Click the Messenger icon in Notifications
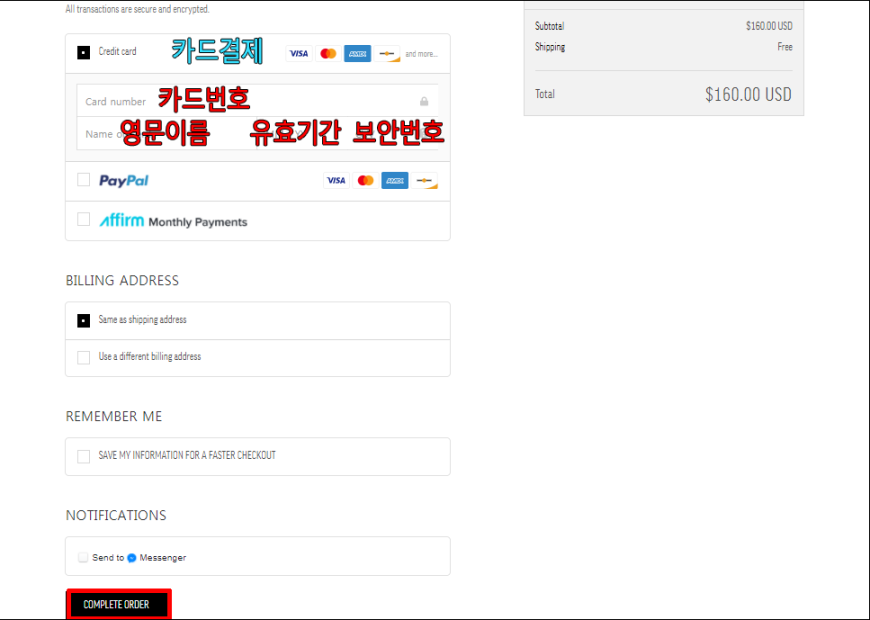The image size is (870, 620). point(131,558)
